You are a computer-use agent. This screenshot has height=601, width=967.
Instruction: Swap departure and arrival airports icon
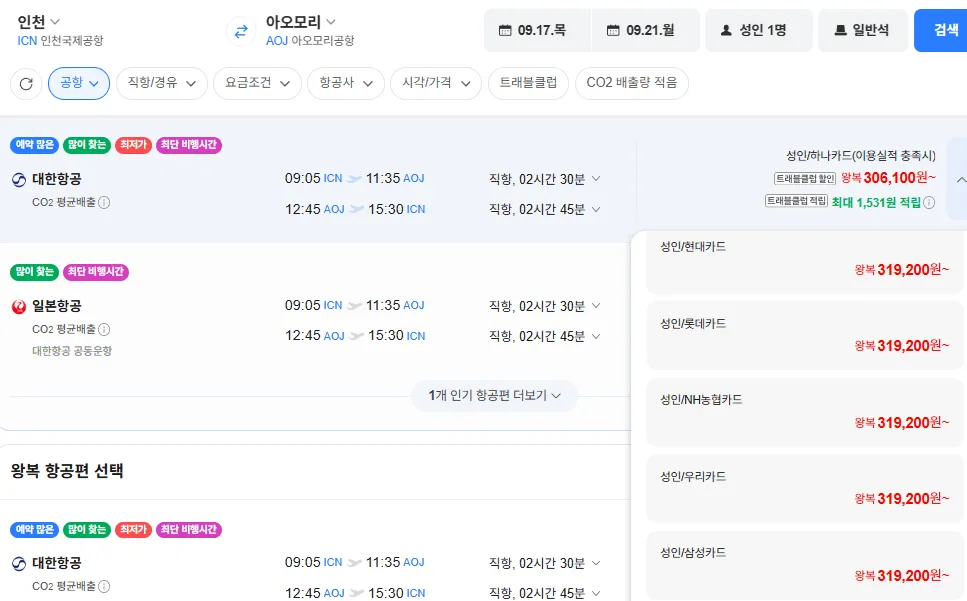(x=241, y=30)
